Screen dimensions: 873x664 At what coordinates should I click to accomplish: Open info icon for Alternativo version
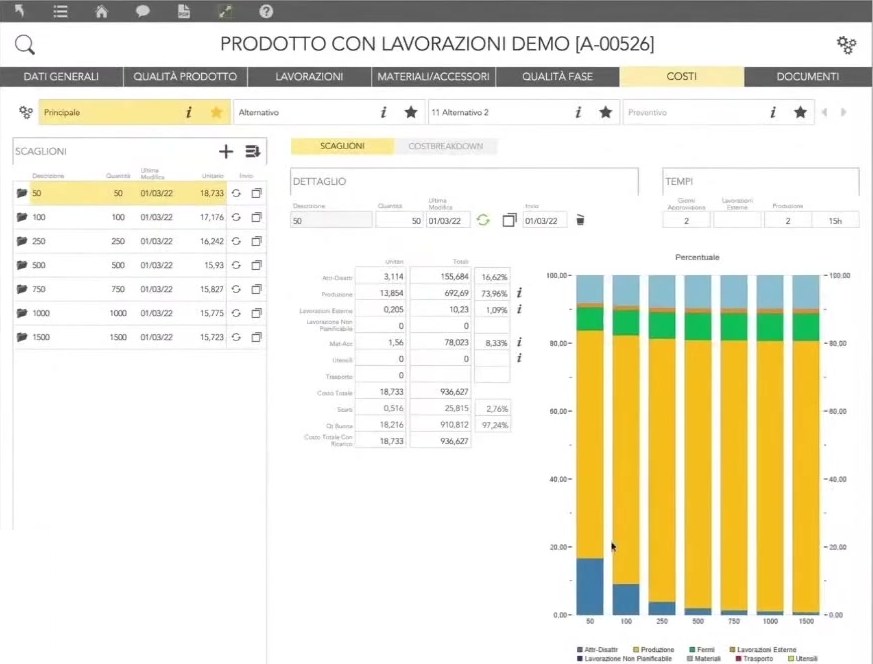coord(383,112)
